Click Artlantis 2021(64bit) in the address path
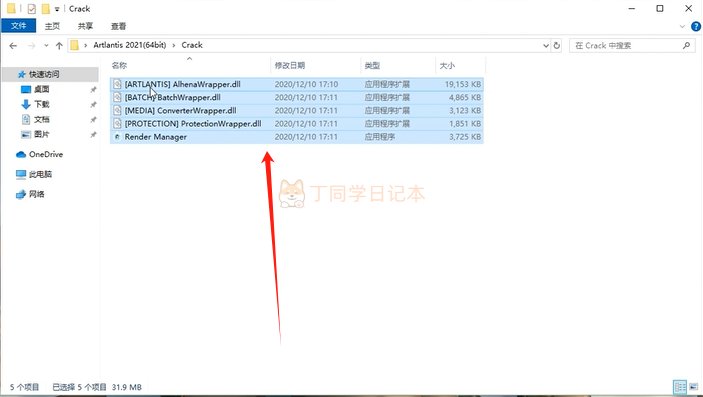Screen dimensions: 703x397 coord(130,45)
